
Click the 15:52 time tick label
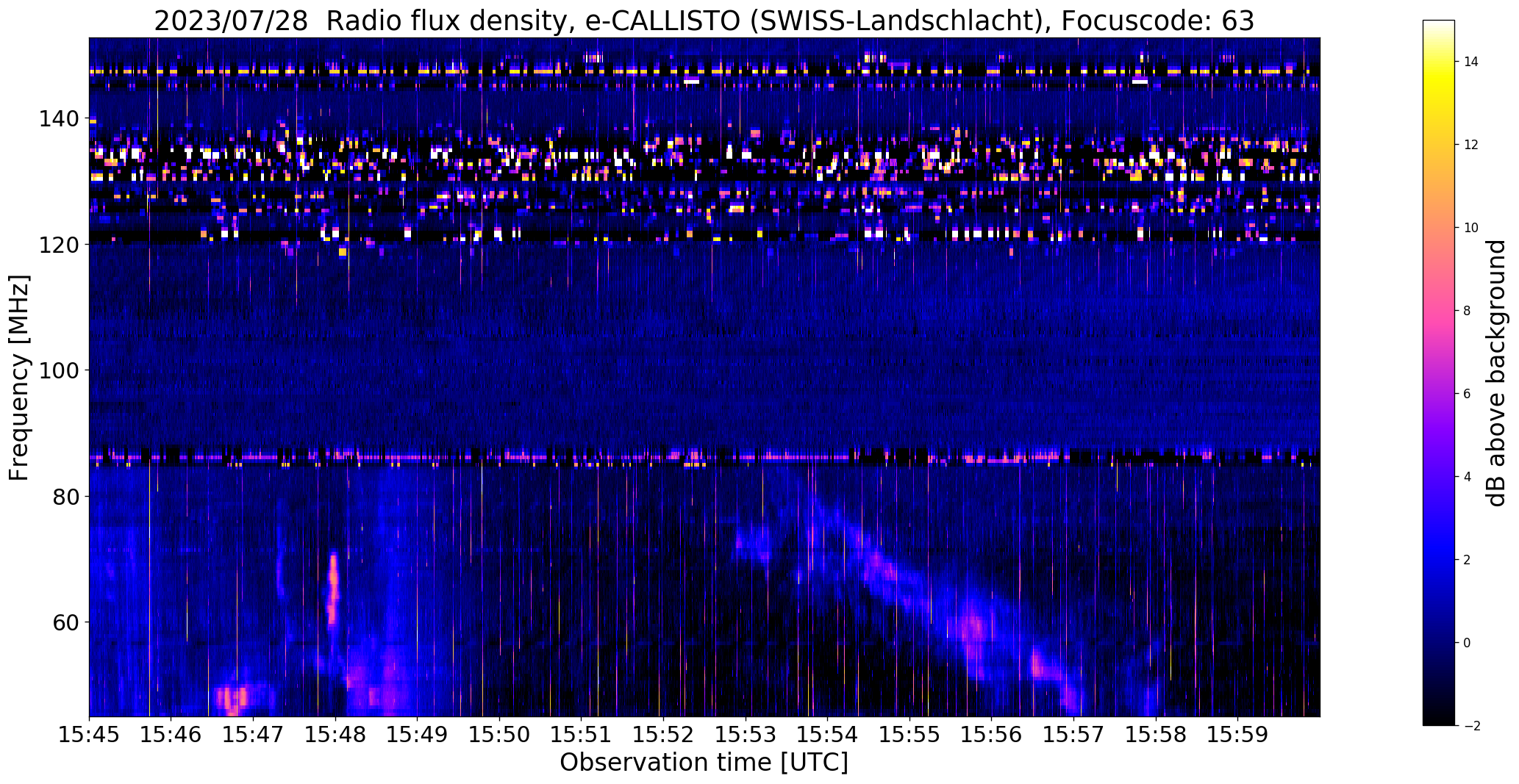pyautogui.click(x=664, y=735)
